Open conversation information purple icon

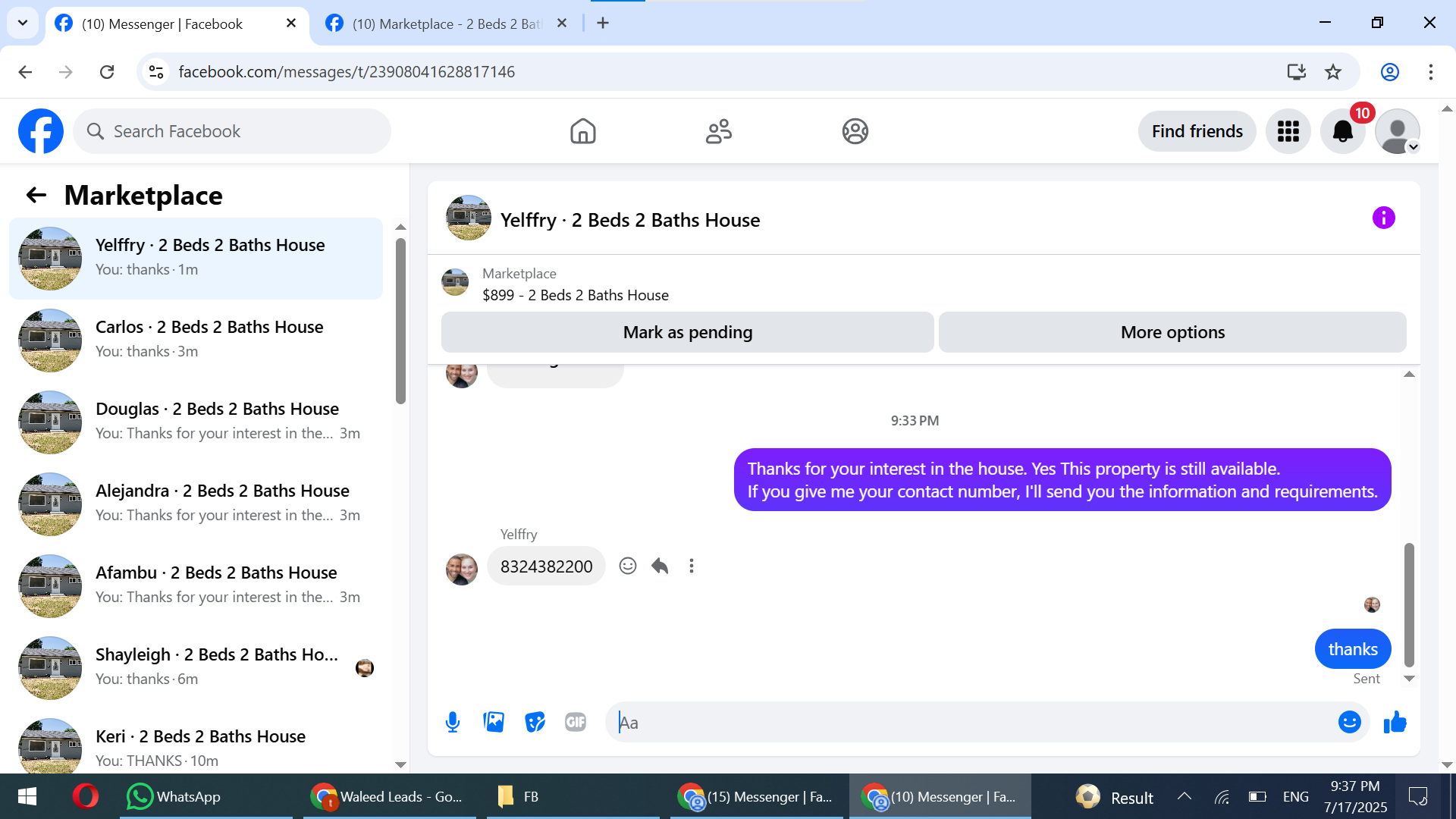pyautogui.click(x=1383, y=218)
